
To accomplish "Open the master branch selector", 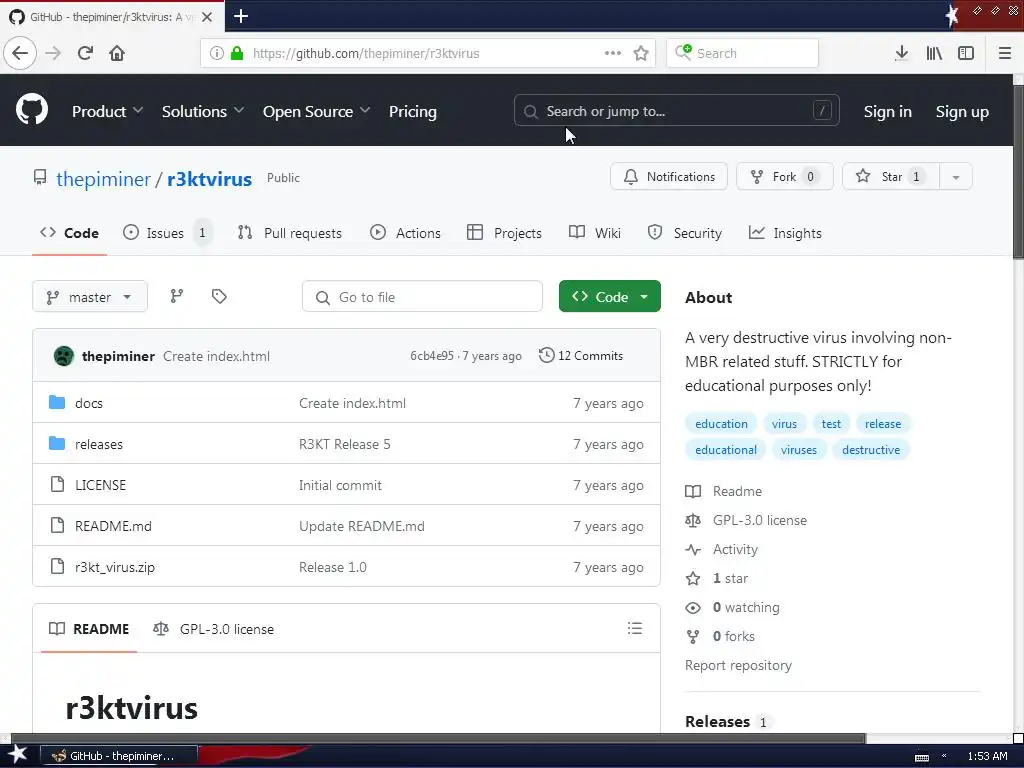I will coord(89,297).
